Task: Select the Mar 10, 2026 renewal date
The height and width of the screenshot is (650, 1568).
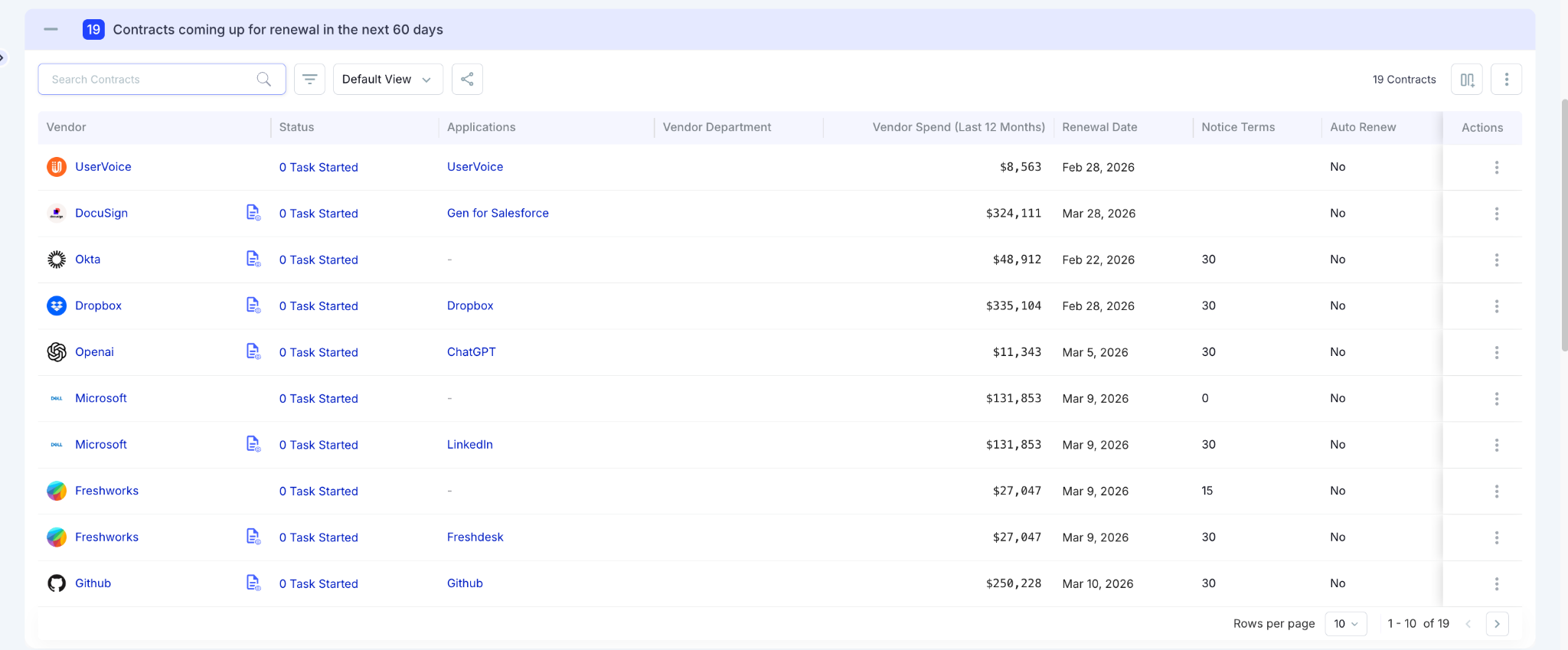Action: coord(1097,584)
